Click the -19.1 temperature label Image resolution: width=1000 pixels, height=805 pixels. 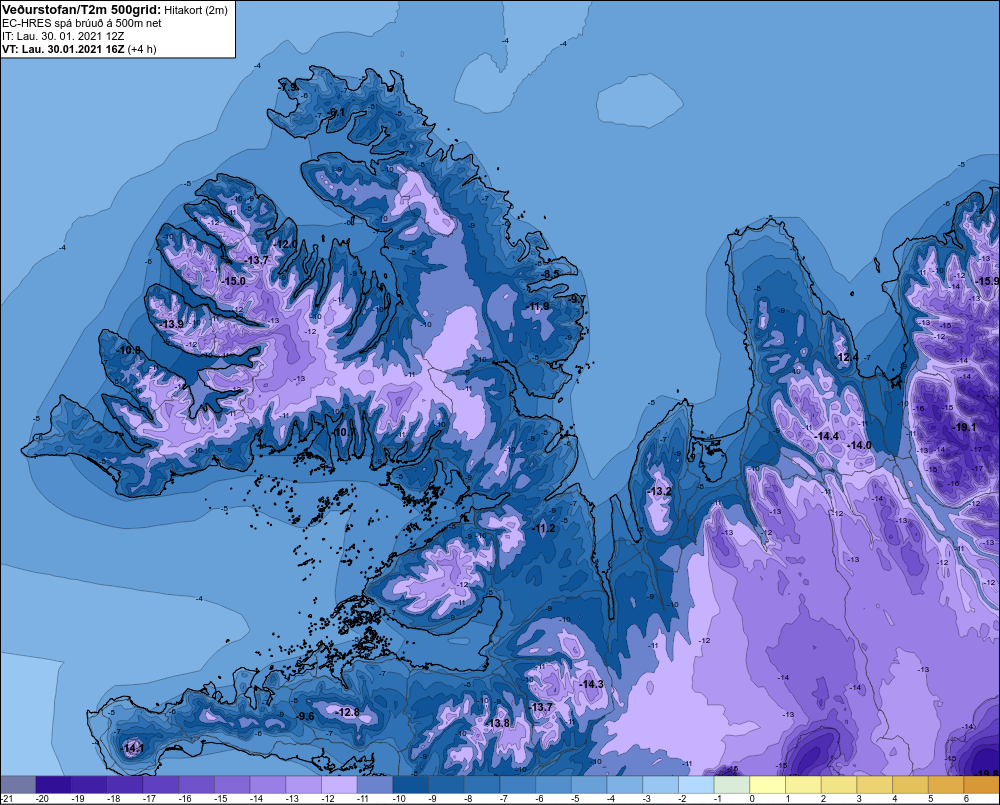[964, 427]
